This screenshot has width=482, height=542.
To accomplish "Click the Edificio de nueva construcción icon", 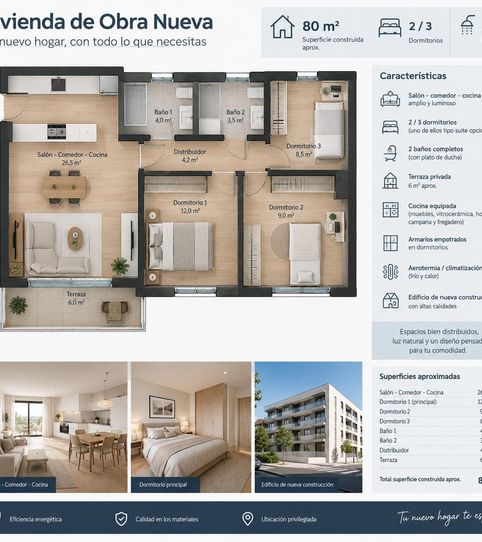I will [x=390, y=300].
